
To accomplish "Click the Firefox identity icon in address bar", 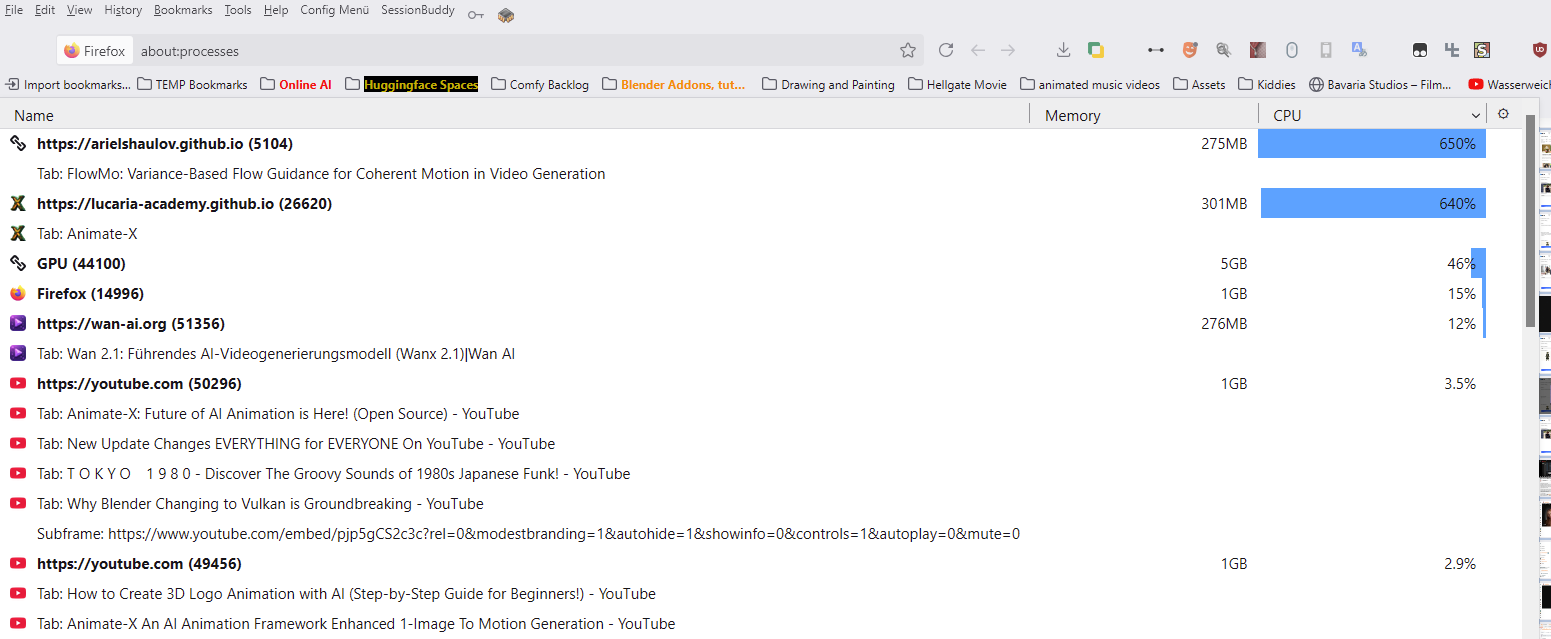I will [x=71, y=51].
